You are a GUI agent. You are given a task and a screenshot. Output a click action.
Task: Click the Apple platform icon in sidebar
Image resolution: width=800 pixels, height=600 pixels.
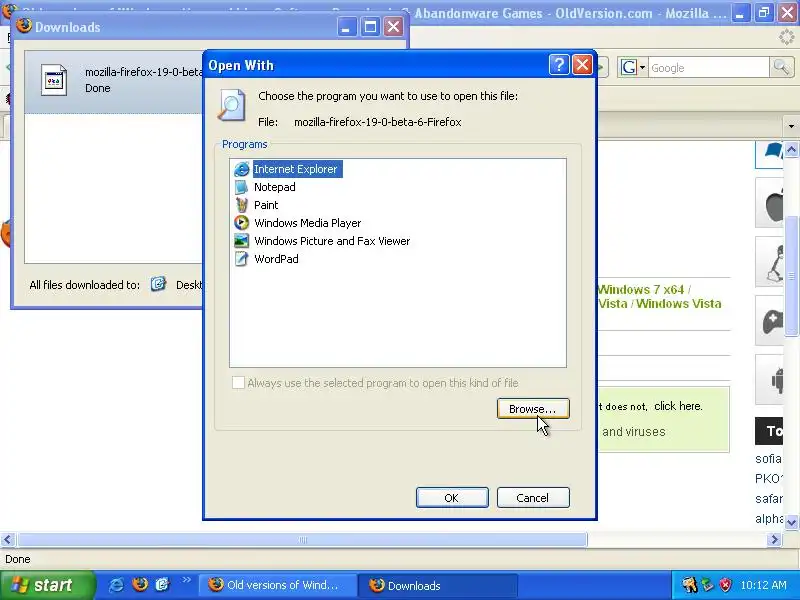[770, 203]
